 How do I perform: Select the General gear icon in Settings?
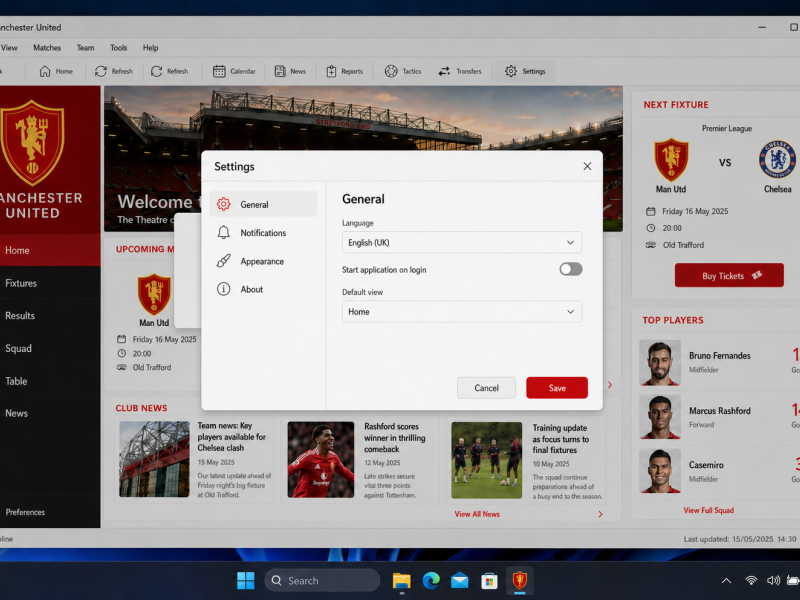point(223,204)
